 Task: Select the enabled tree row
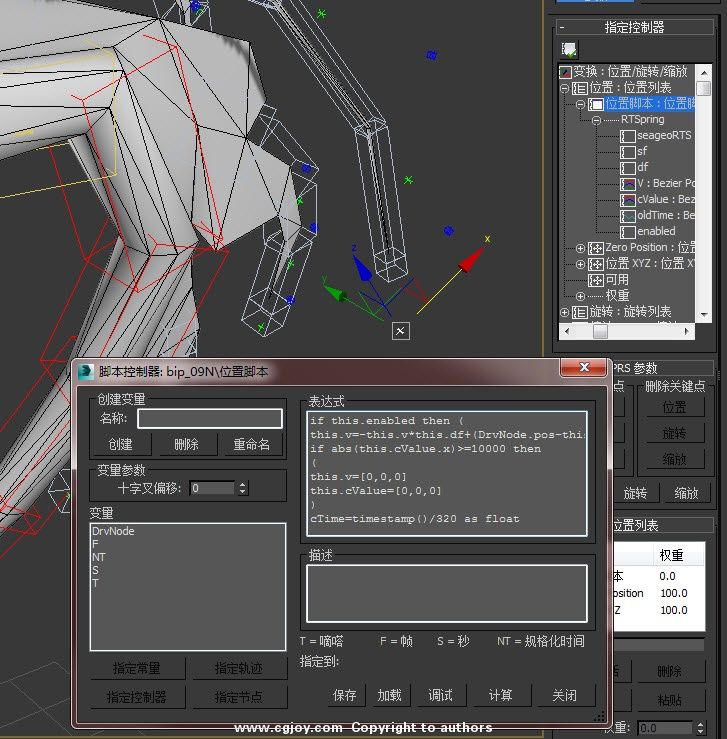(x=656, y=231)
